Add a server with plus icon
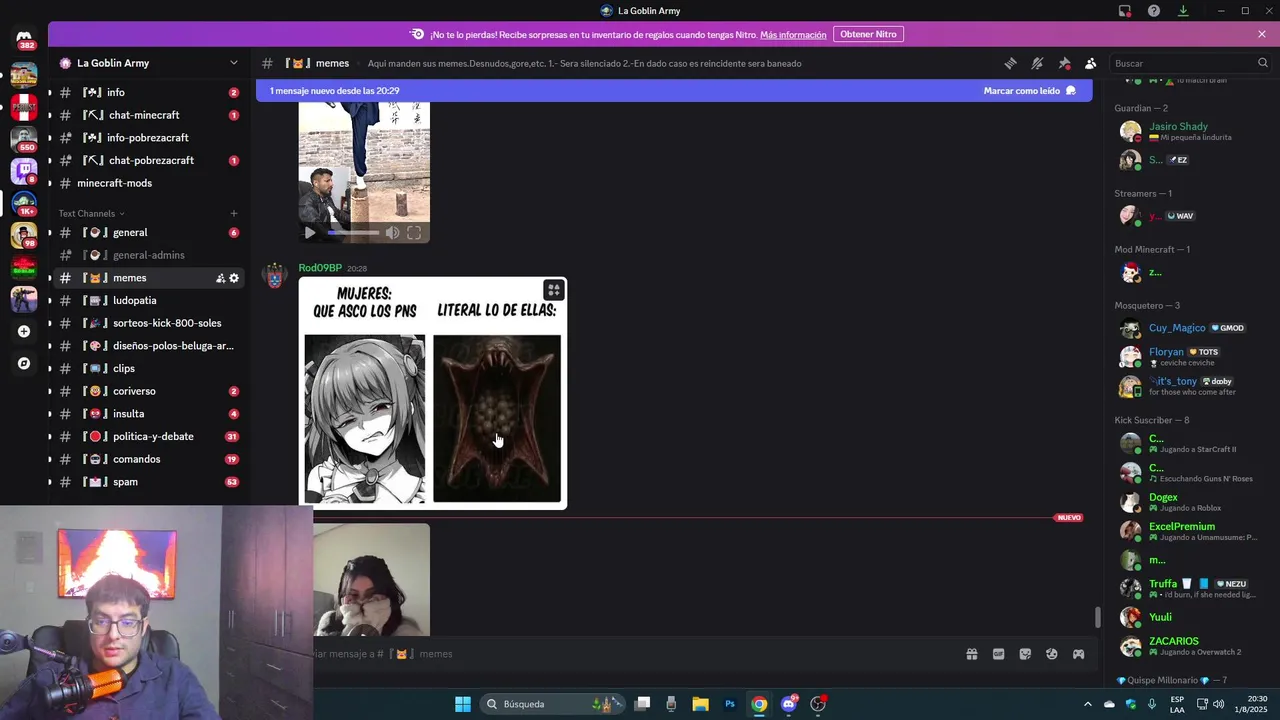Image resolution: width=1280 pixels, height=720 pixels. coord(24,331)
